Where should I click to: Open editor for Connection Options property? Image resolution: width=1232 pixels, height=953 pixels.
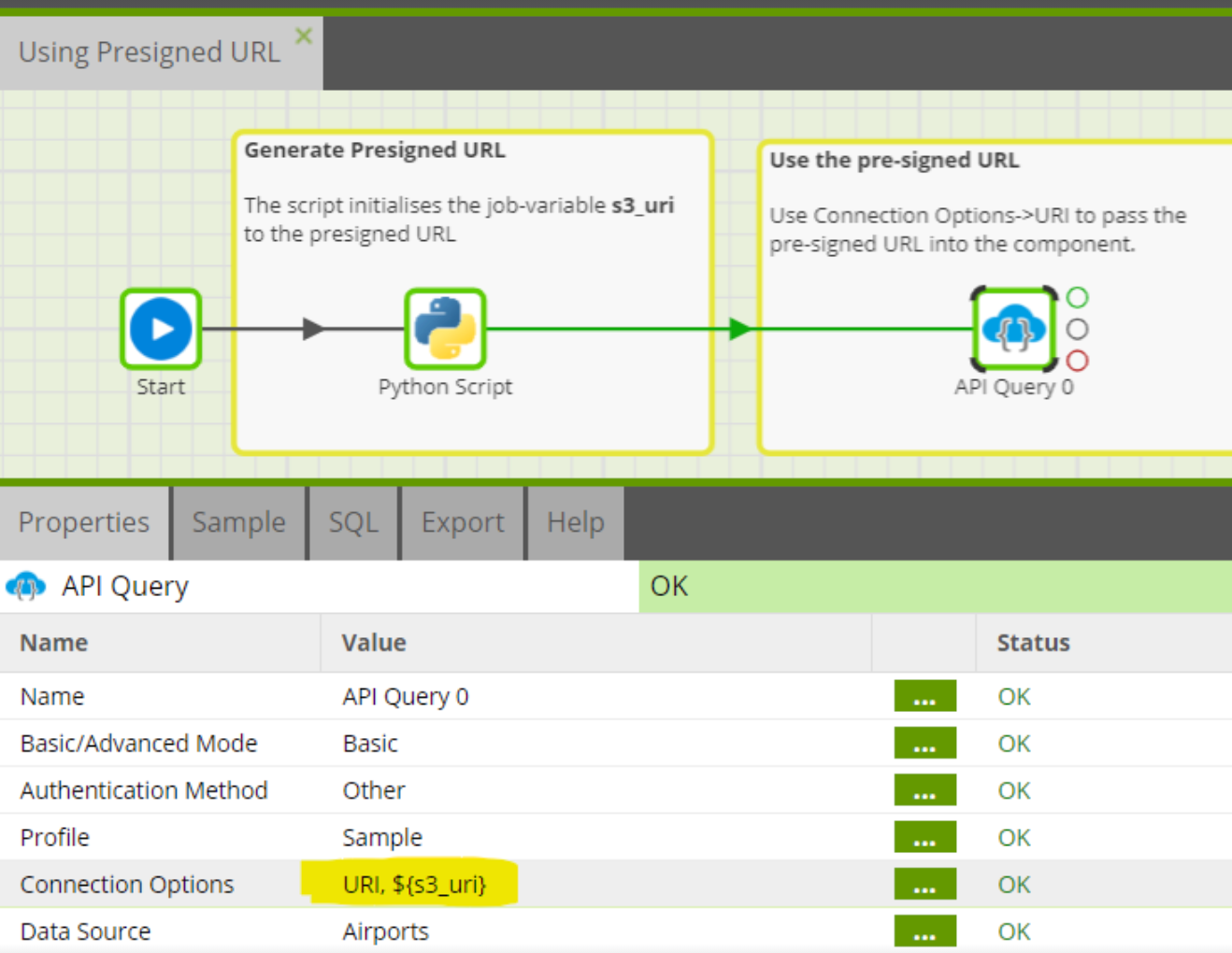tap(924, 885)
